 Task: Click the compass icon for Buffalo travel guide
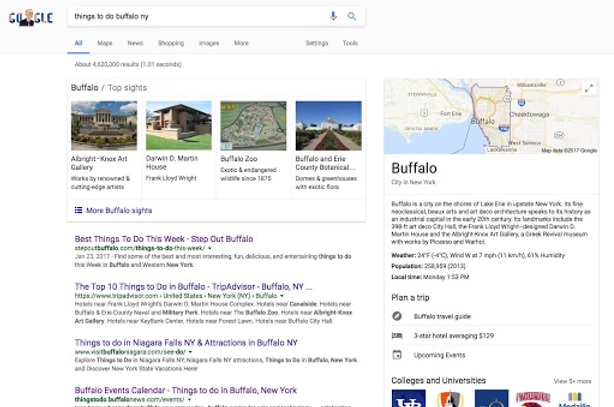point(397,316)
